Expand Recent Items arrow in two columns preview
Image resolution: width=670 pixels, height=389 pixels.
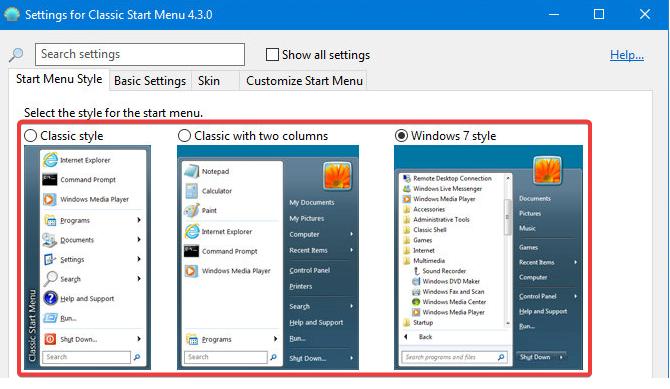(x=352, y=250)
